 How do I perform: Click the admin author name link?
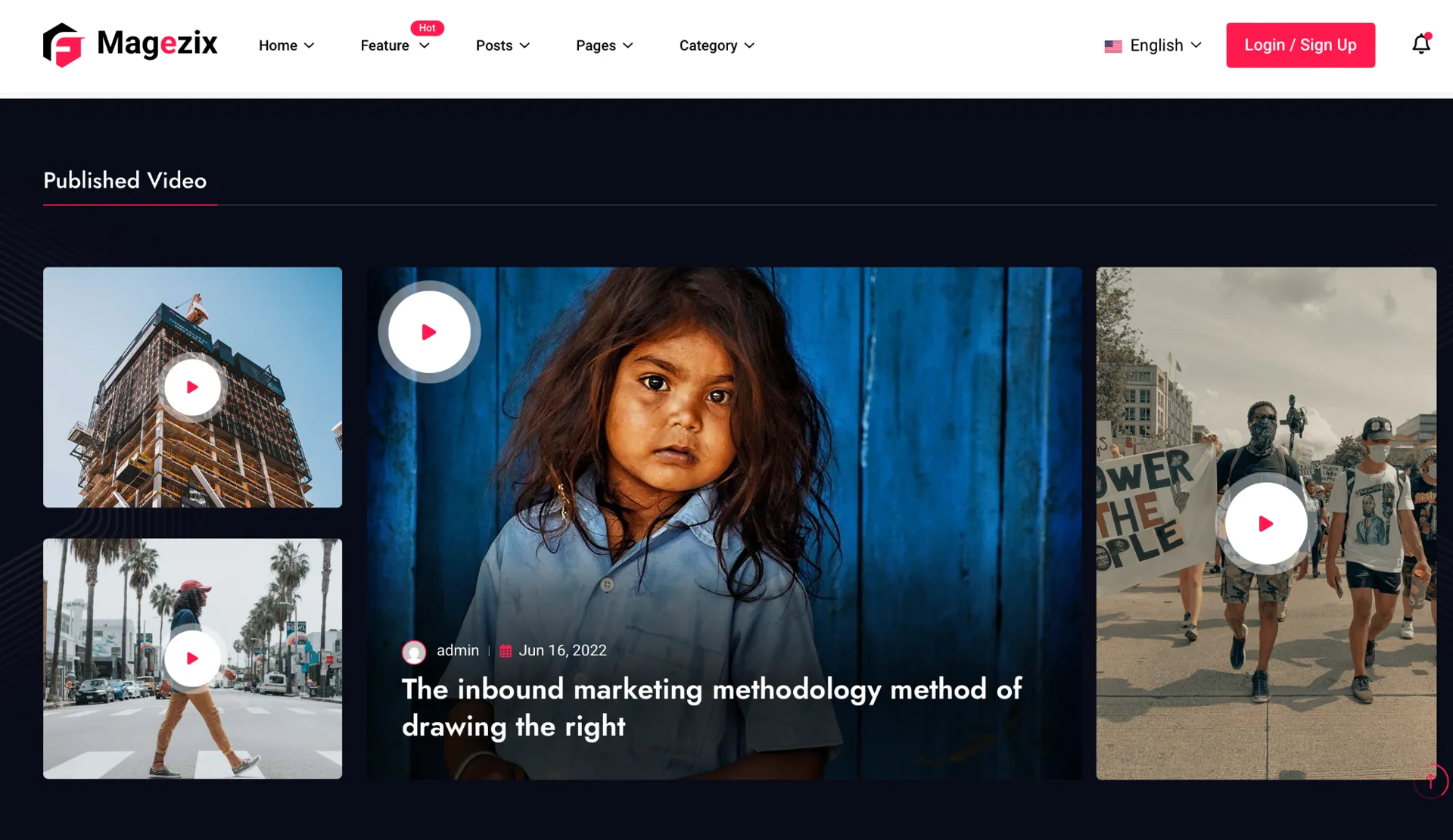[457, 650]
